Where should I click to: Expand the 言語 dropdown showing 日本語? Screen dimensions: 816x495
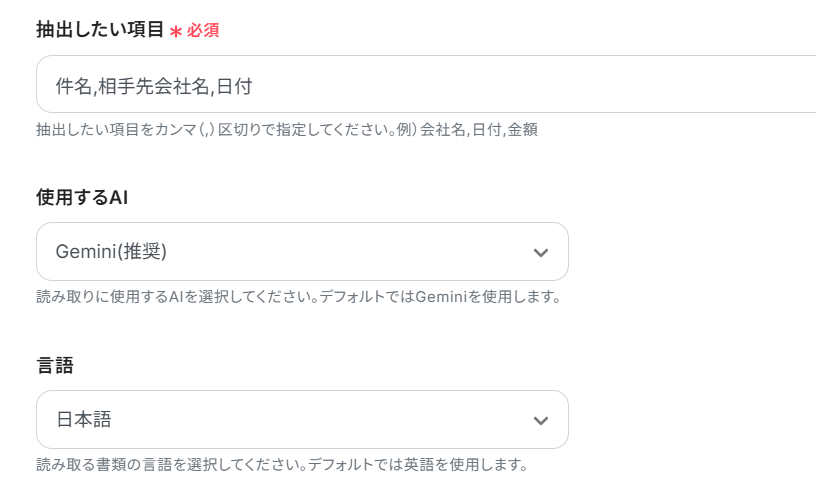[302, 420]
